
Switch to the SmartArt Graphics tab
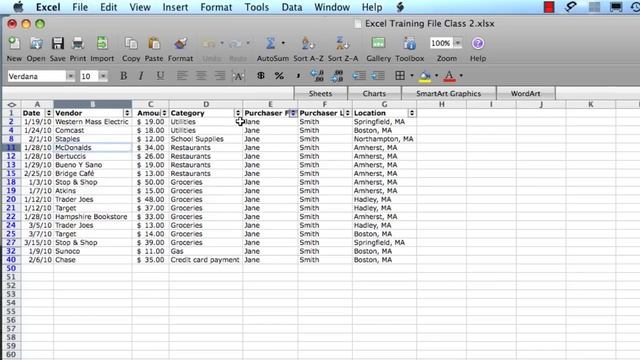point(449,93)
